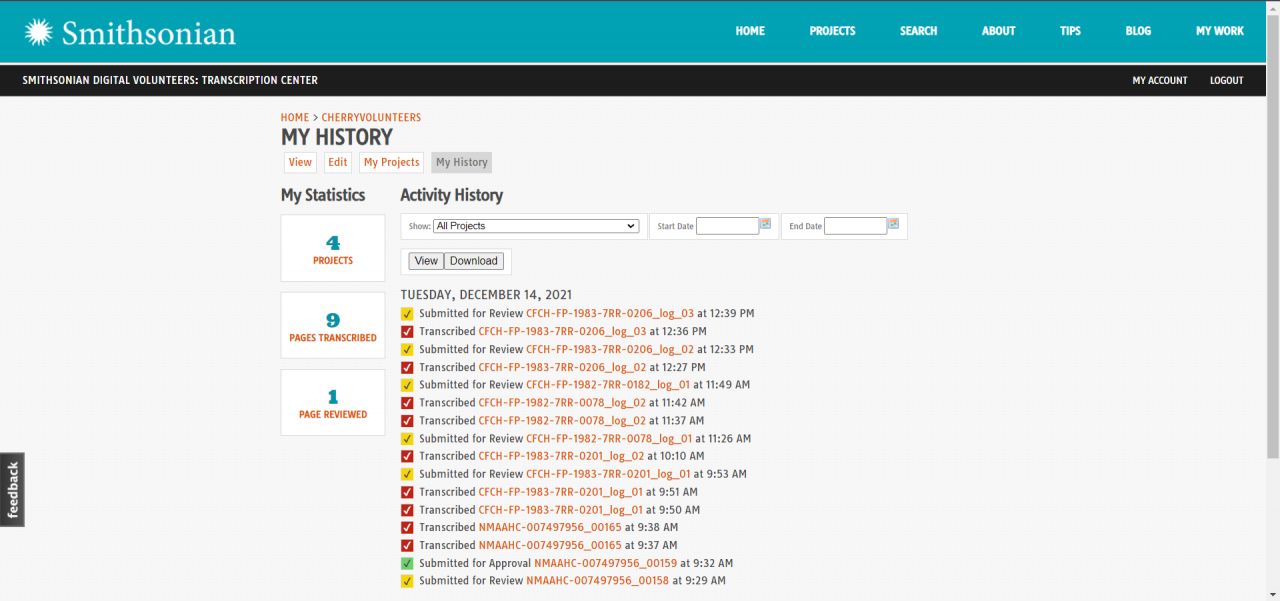Screen dimensions: 1280x601
Task: Click the Start Date input field
Action: pos(727,226)
